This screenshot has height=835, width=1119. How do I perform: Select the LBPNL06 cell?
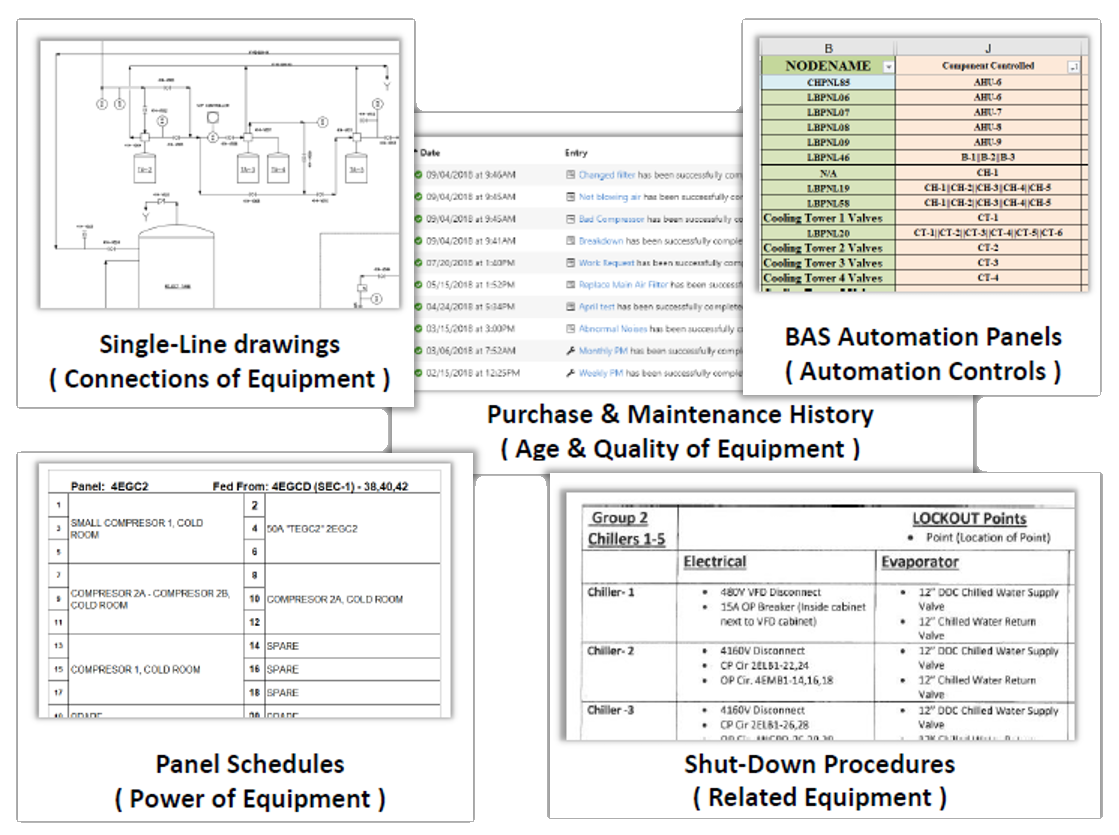(x=828, y=97)
